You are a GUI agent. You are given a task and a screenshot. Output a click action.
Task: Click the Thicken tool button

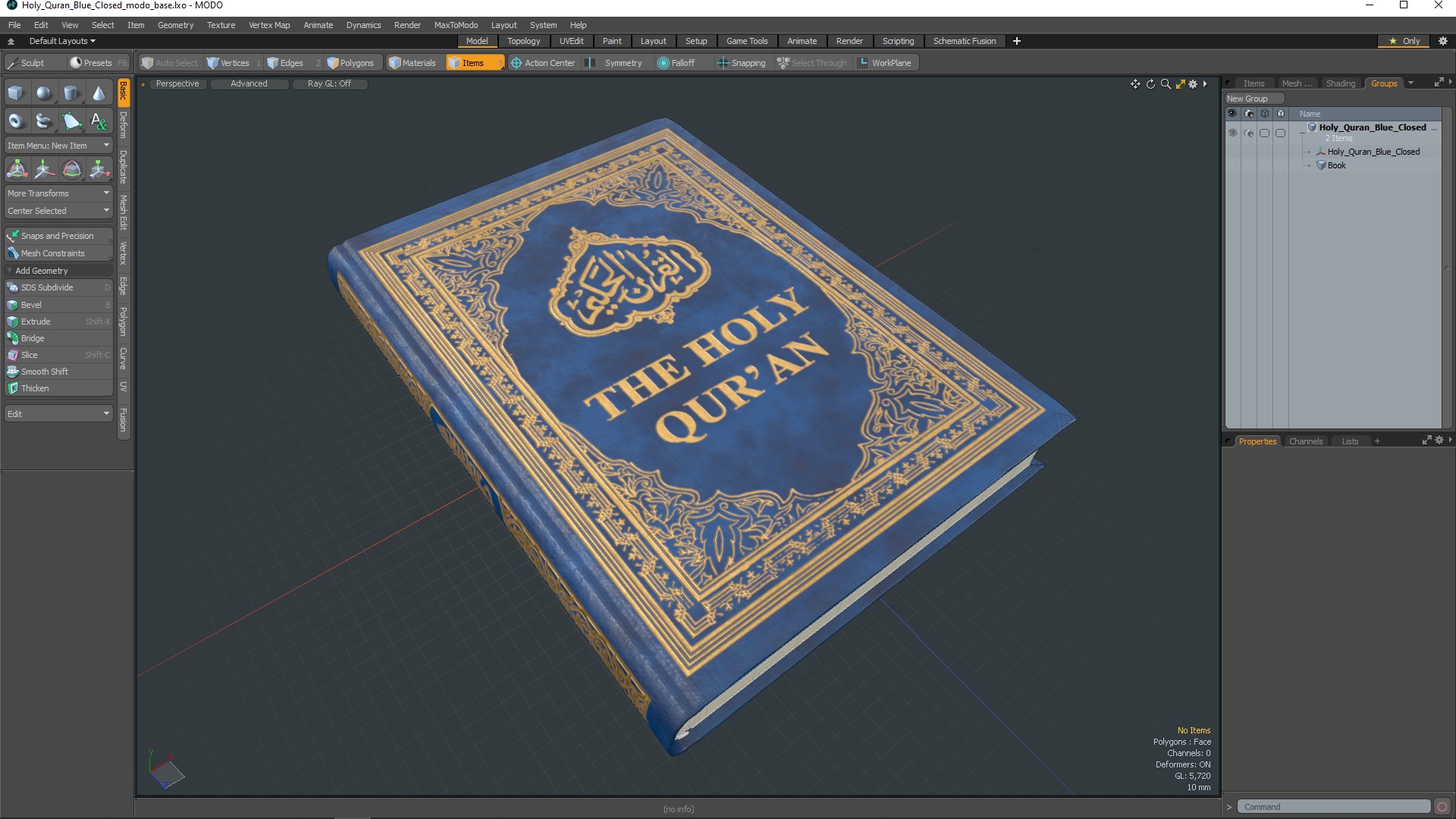click(58, 388)
